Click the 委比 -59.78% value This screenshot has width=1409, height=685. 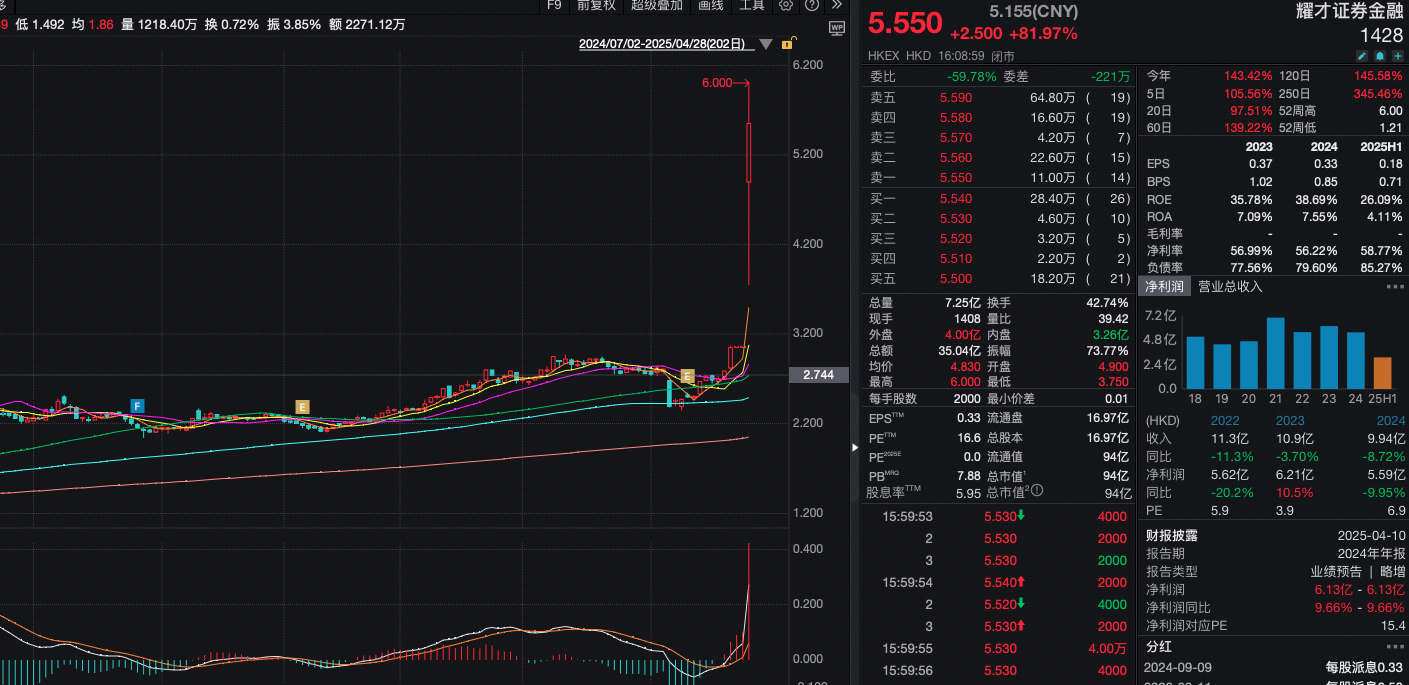[972, 76]
